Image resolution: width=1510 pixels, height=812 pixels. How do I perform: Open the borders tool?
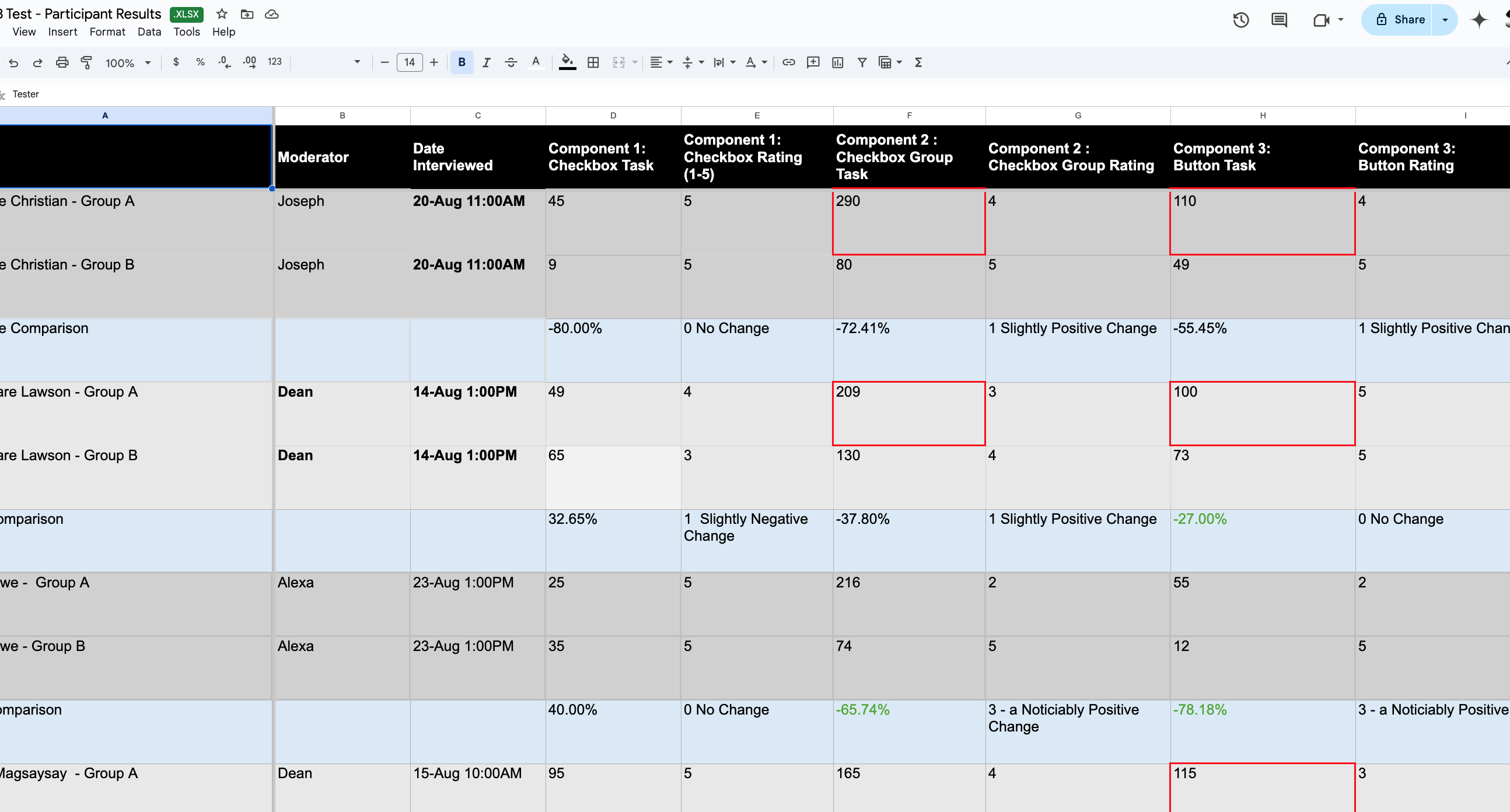[593, 62]
